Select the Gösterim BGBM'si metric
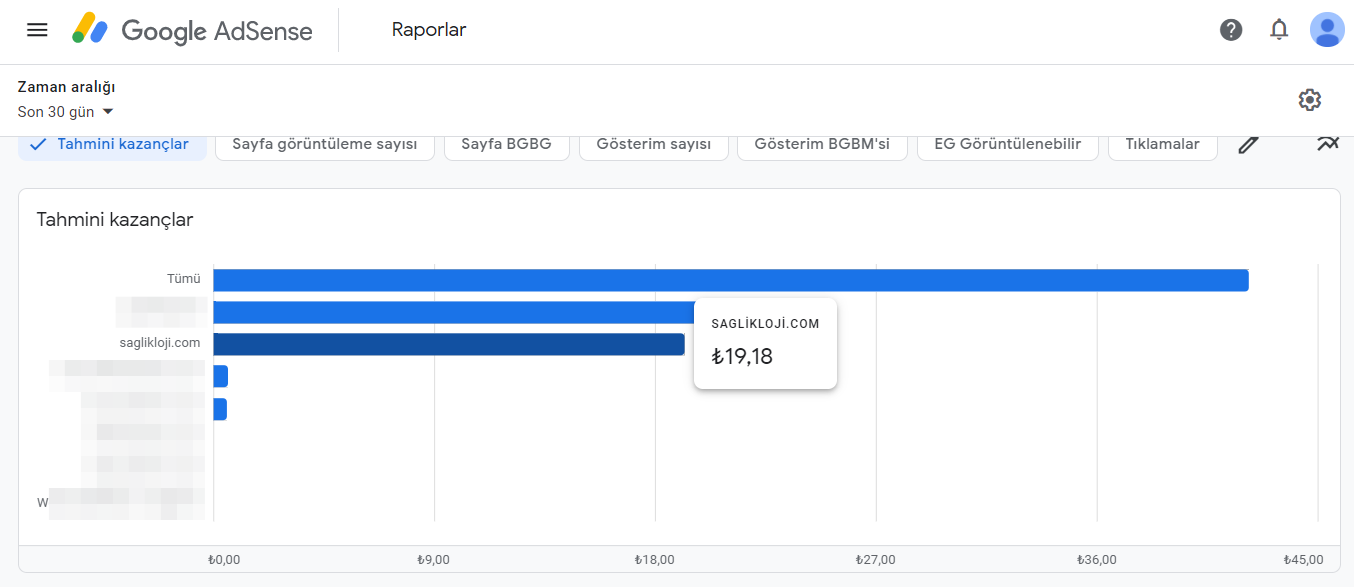This screenshot has height=587, width=1354. (x=822, y=144)
